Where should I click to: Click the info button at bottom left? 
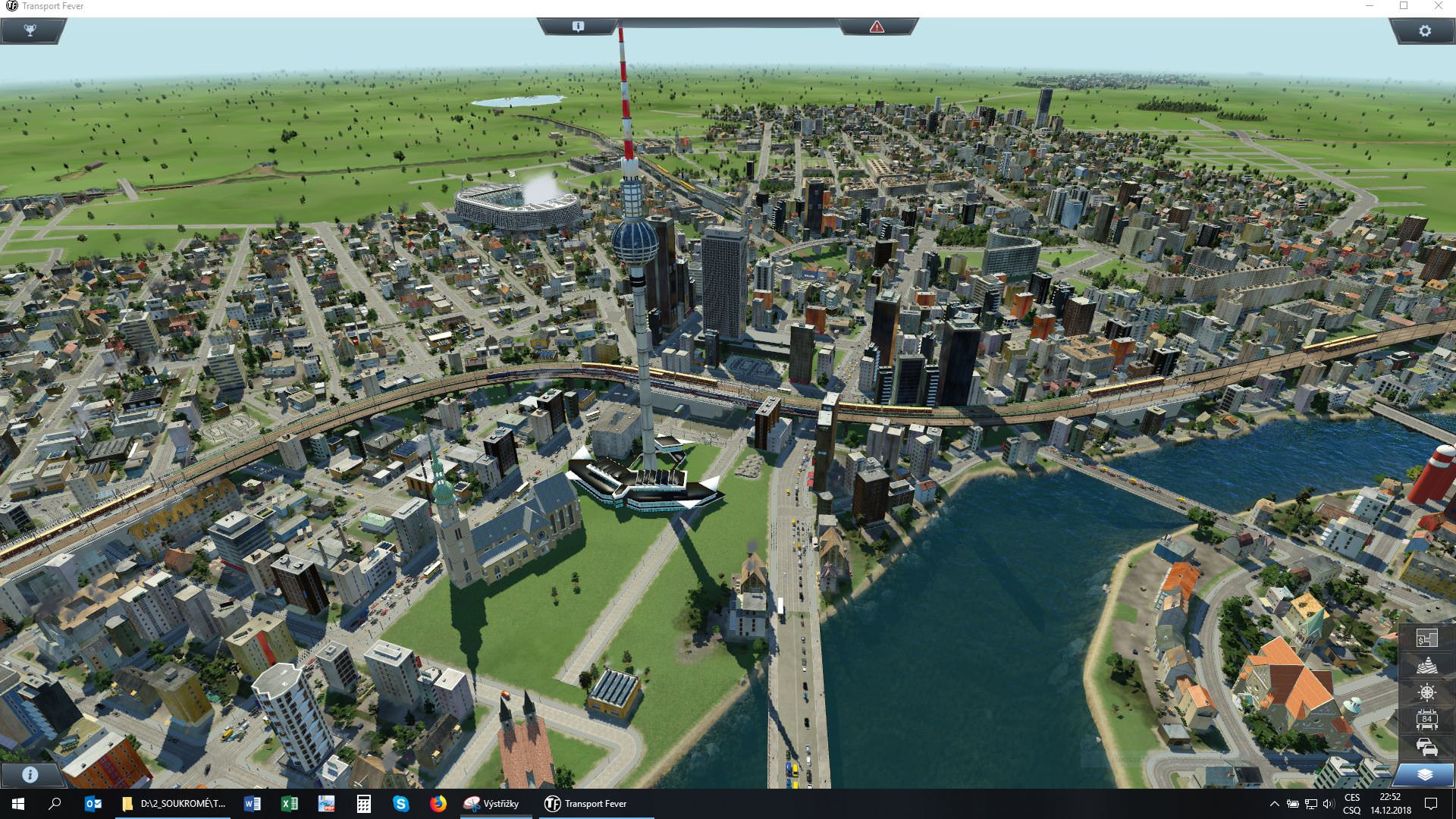click(30, 774)
